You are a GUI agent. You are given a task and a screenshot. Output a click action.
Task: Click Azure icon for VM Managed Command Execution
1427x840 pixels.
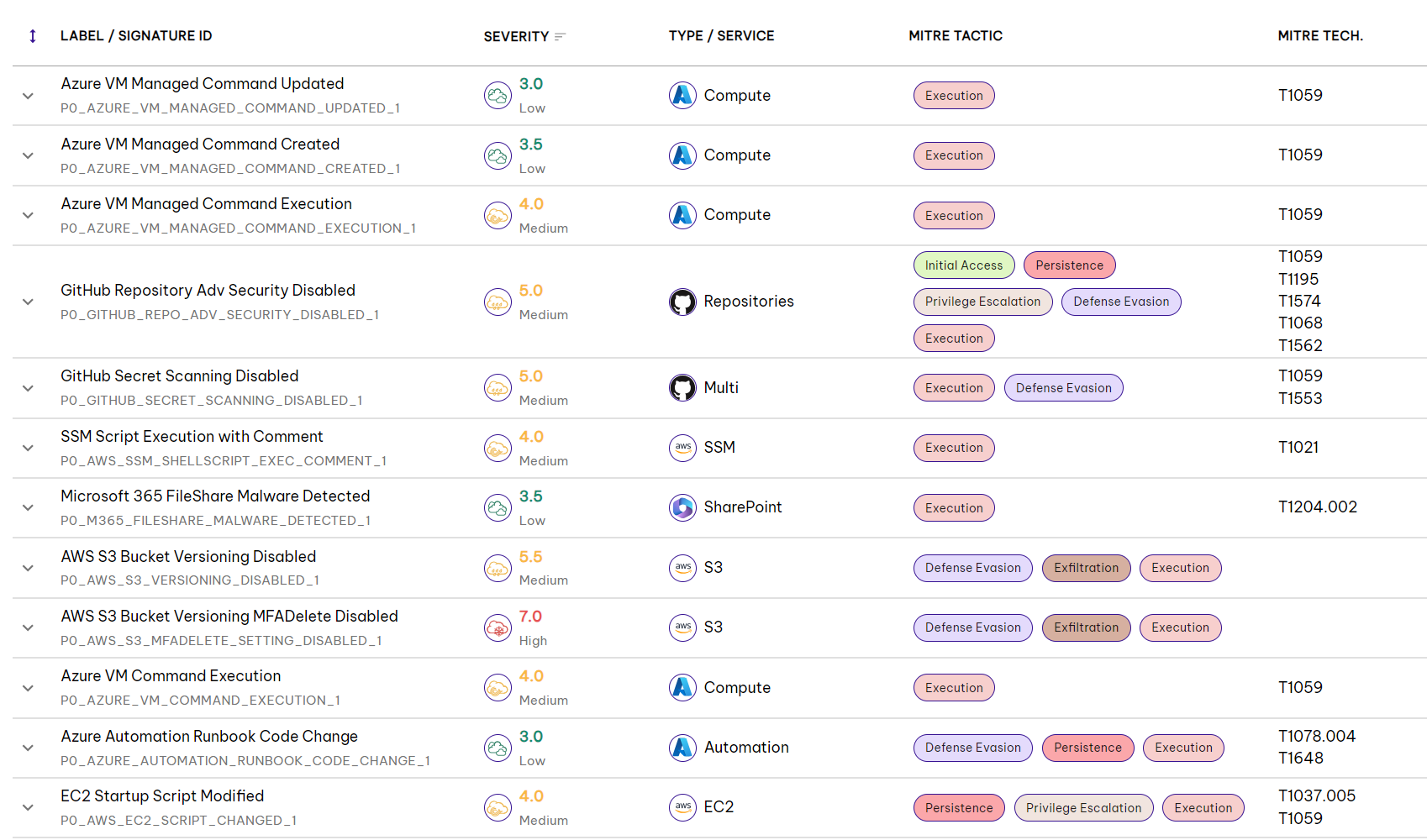click(x=682, y=215)
